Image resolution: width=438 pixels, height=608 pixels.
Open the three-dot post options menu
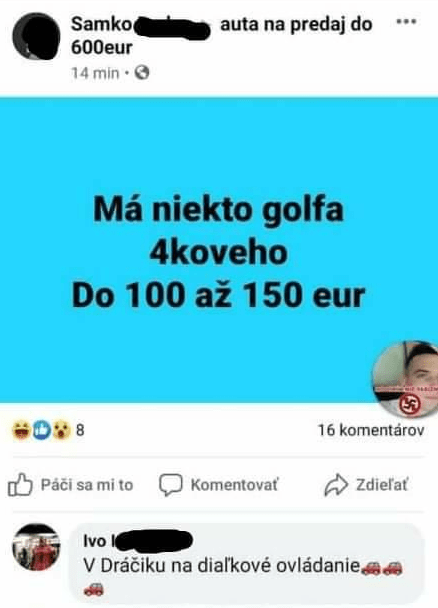[x=406, y=22]
